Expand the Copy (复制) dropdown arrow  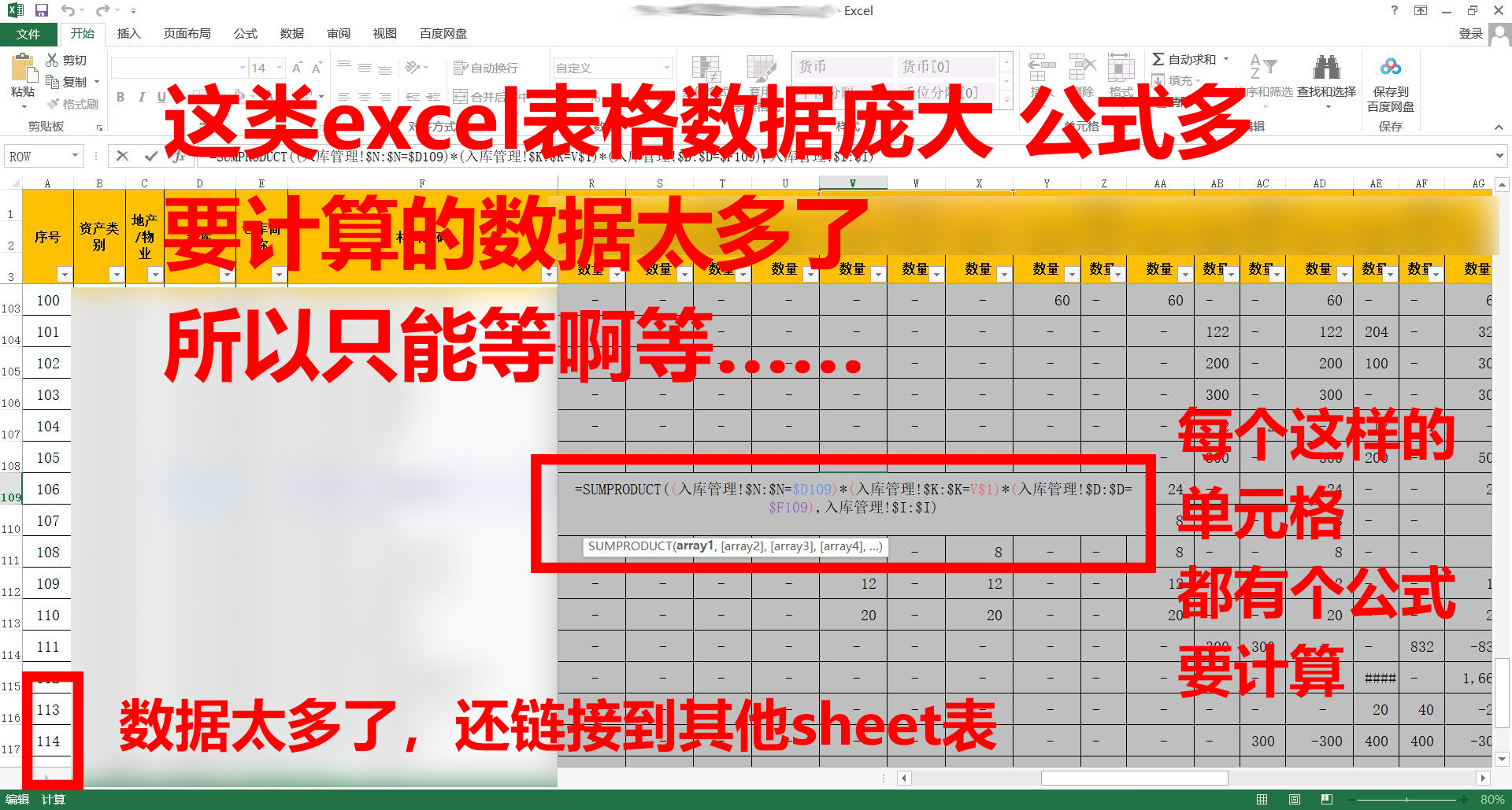[x=97, y=82]
